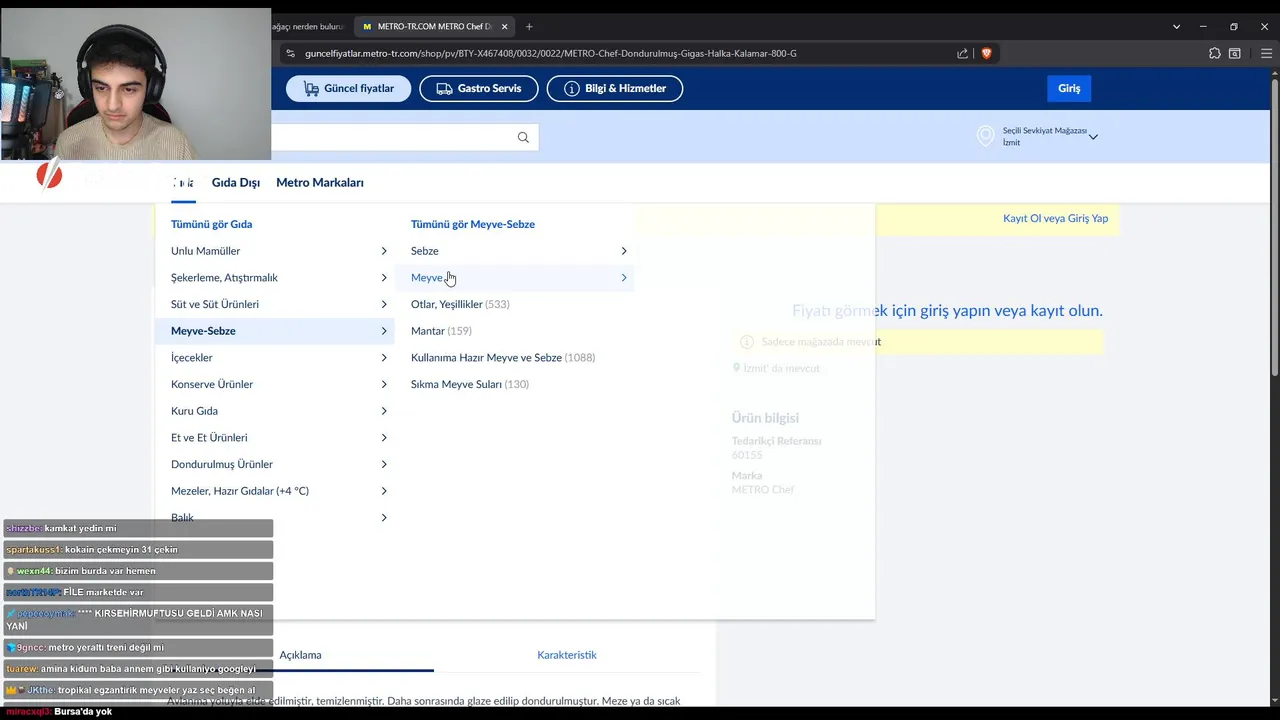Open Kullanıma Hazır Meyve ve Sebze
The image size is (1280, 720).
coord(503,358)
